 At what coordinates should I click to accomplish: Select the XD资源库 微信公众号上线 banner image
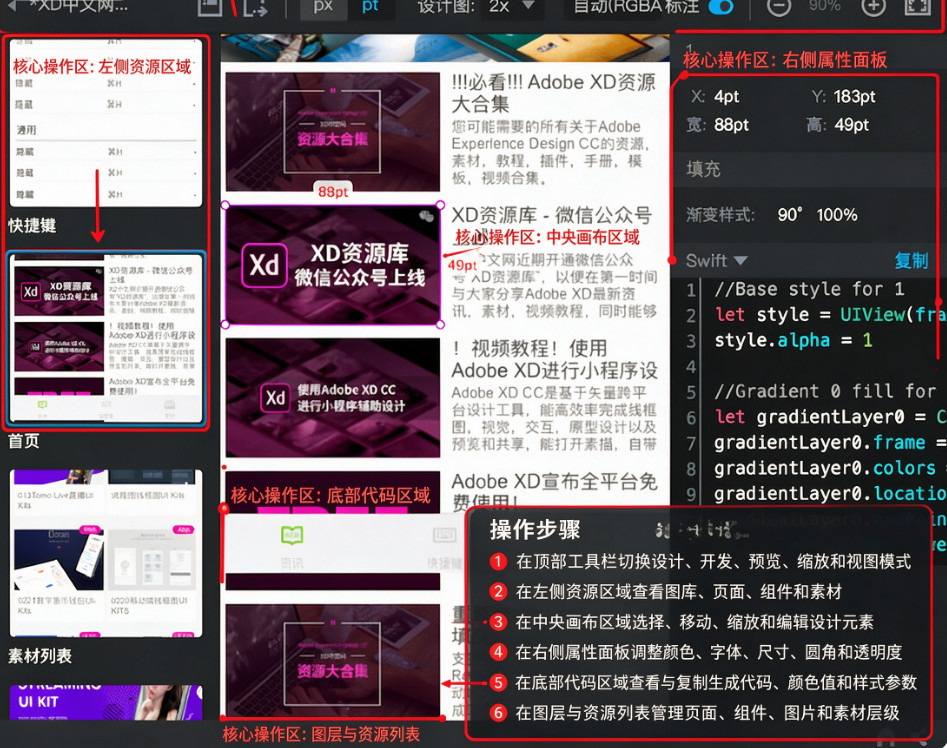coord(333,264)
